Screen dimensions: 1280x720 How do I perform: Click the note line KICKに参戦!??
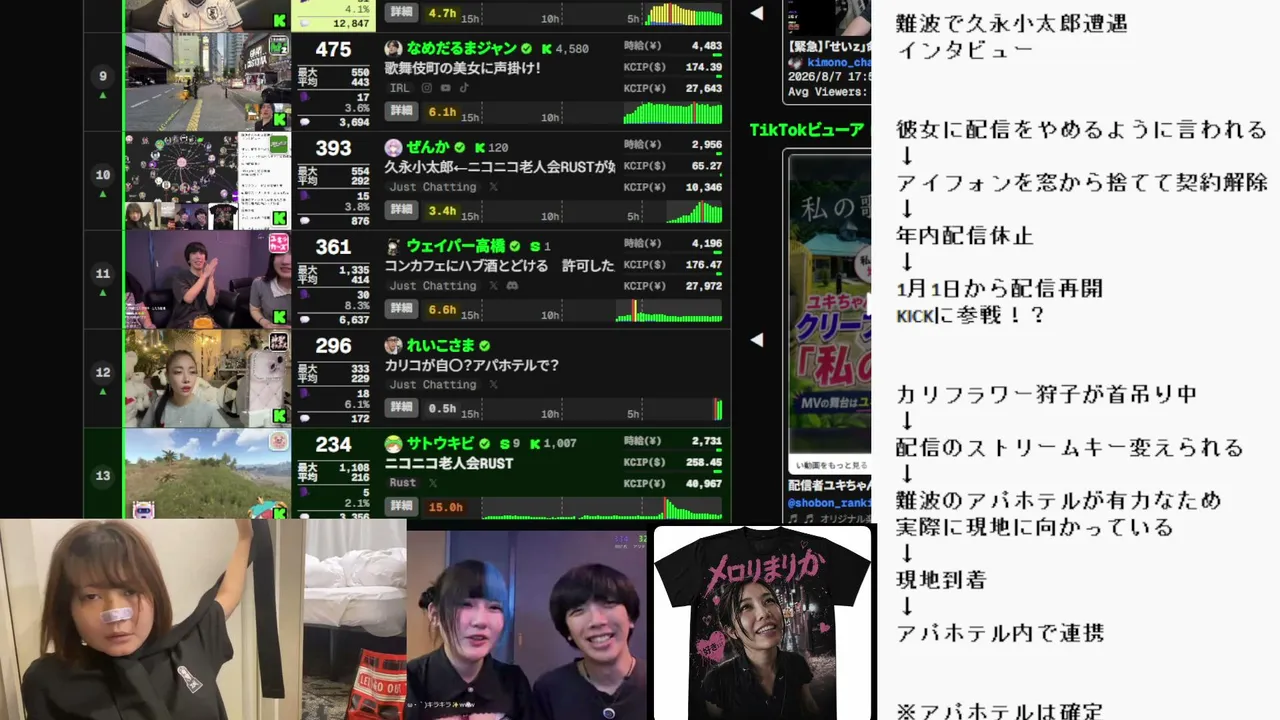tap(970, 315)
